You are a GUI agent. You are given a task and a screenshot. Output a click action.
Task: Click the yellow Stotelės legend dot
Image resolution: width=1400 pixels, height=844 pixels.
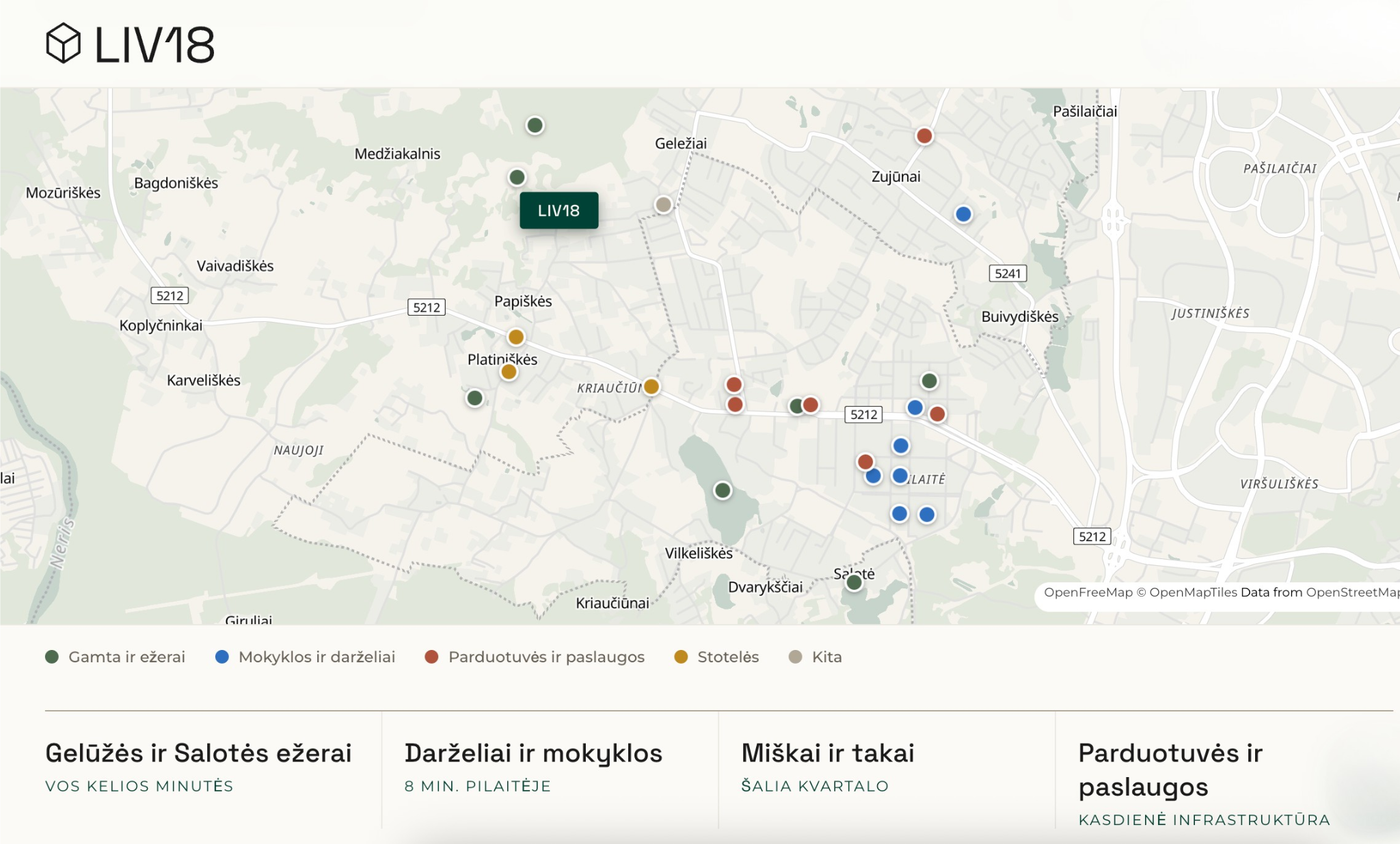coord(681,657)
